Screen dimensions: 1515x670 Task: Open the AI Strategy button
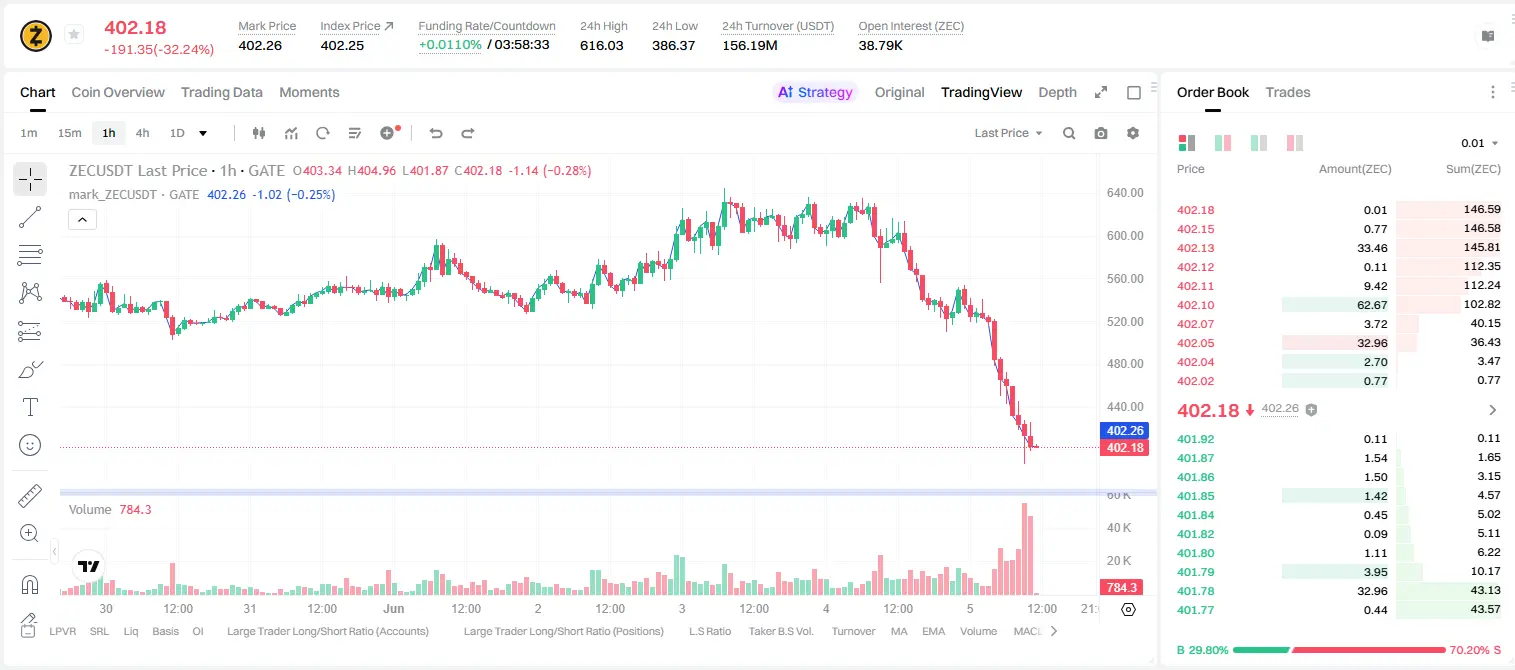(815, 92)
